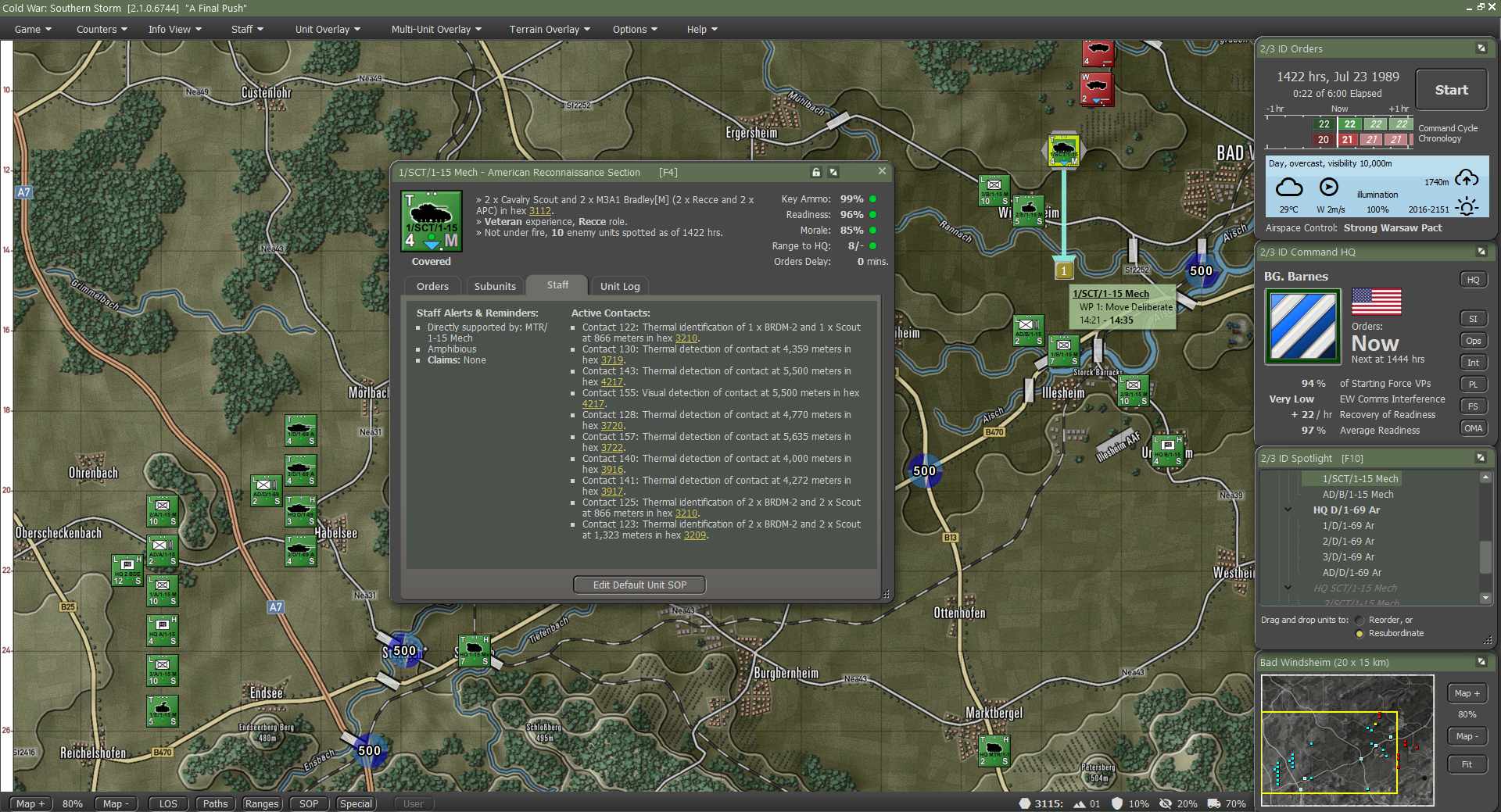Select the Resubordinate radio option
This screenshot has width=1501, height=812.
tap(1359, 634)
